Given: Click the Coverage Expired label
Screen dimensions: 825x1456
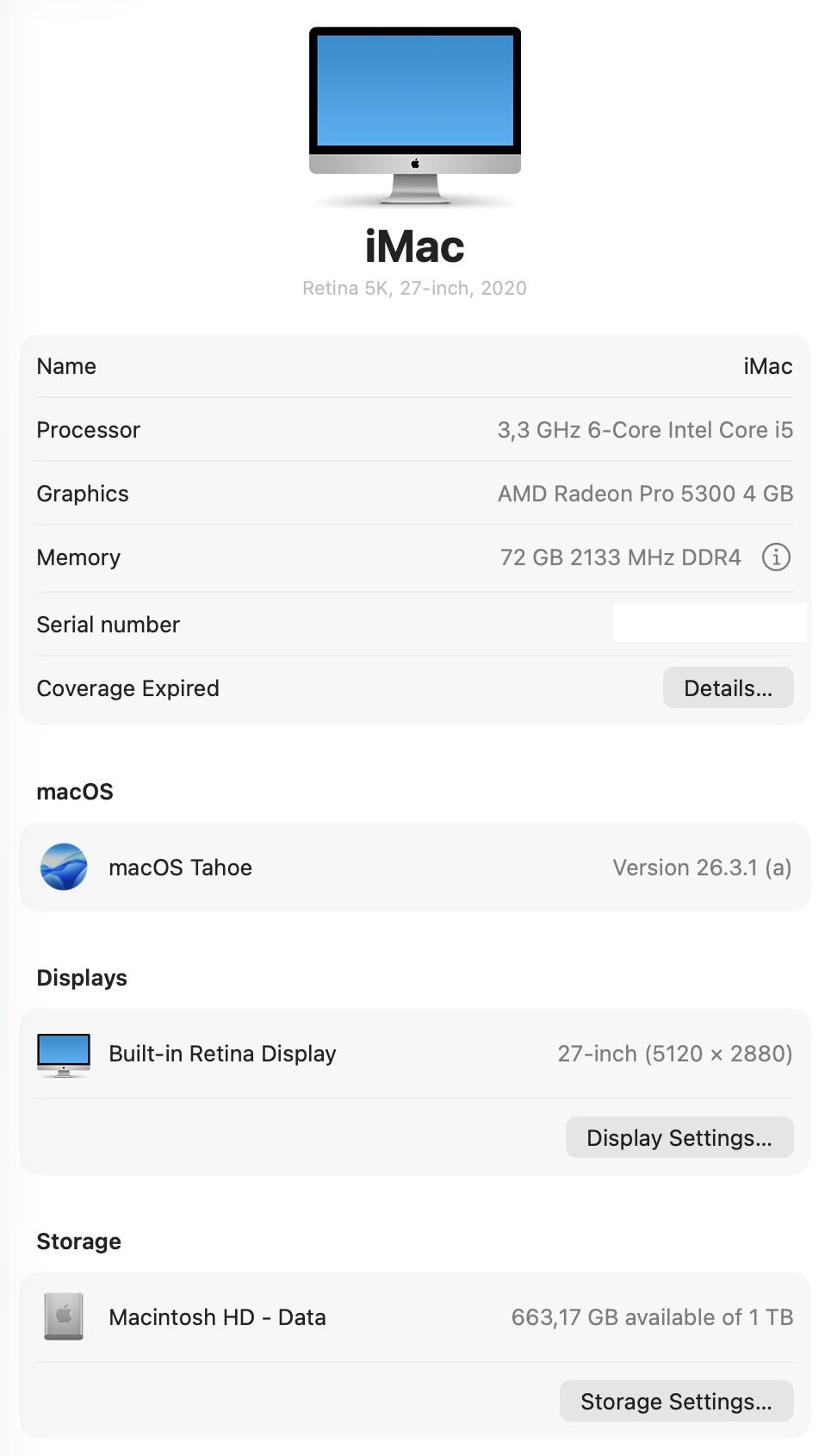Looking at the screenshot, I should pyautogui.click(x=127, y=688).
